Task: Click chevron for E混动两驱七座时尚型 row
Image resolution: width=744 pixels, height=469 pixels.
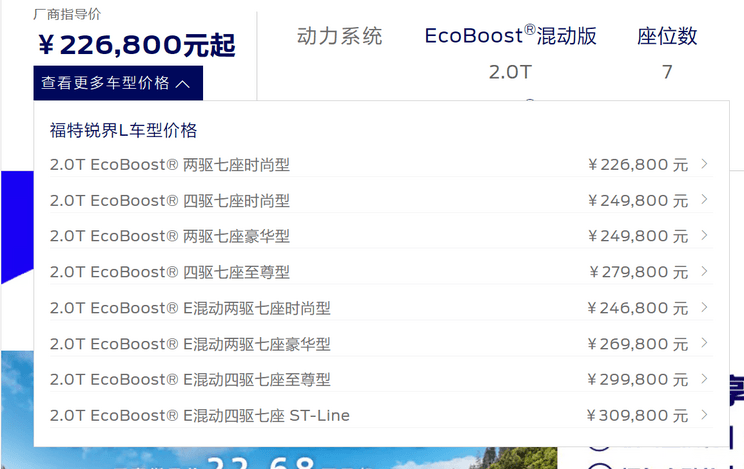Action: click(x=705, y=308)
